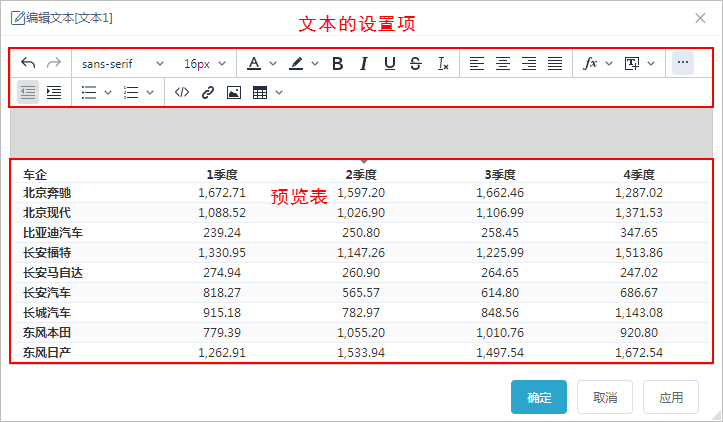Viewport: 723px width, 422px height.
Task: Center align the text
Action: (x=503, y=63)
